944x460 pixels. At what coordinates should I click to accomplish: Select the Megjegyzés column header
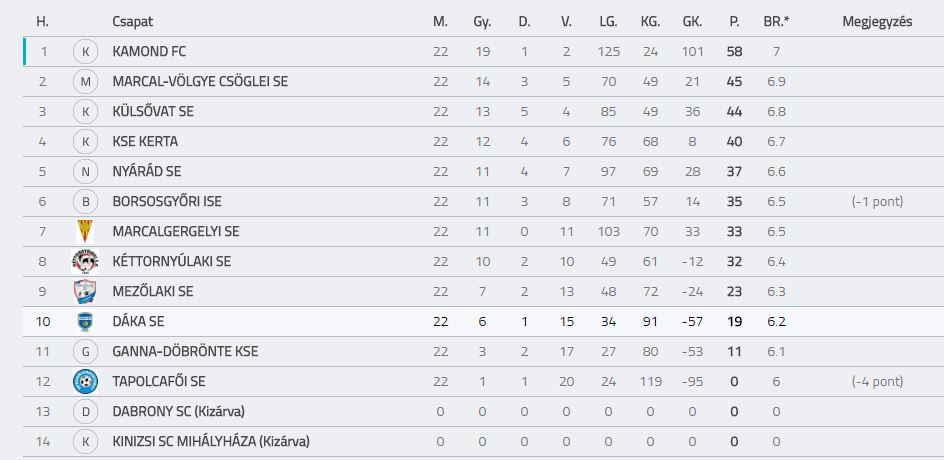click(x=877, y=22)
